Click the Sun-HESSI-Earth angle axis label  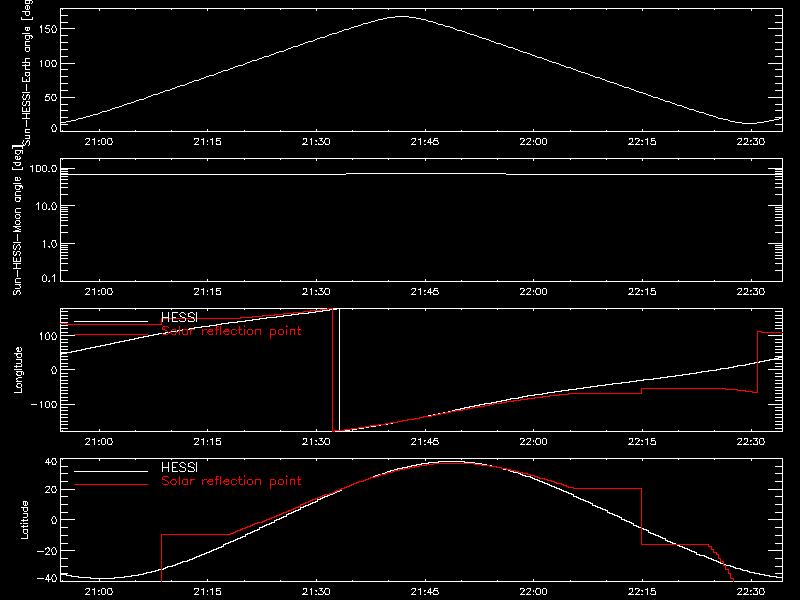click(x=27, y=71)
